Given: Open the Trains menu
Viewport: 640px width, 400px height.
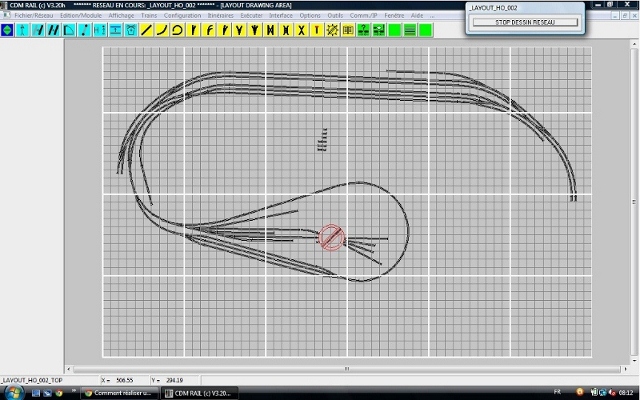Looking at the screenshot, I should coord(149,16).
